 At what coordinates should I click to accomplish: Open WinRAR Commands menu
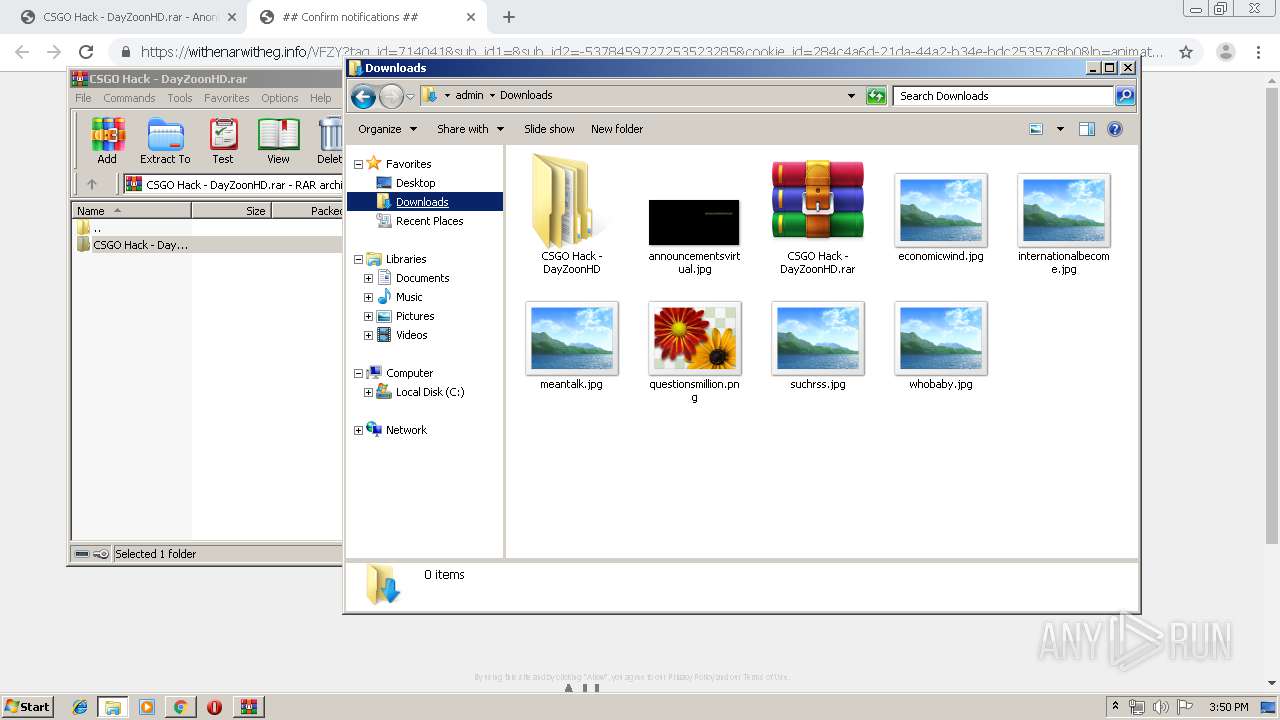tap(129, 98)
